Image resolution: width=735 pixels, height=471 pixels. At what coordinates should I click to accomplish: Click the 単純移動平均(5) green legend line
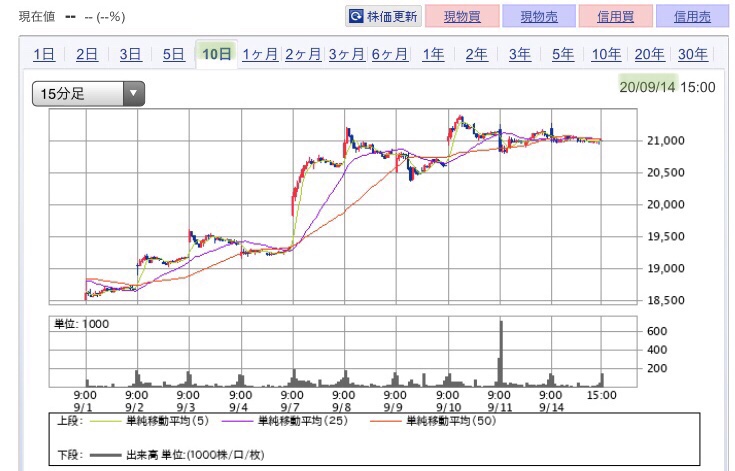[105, 421]
